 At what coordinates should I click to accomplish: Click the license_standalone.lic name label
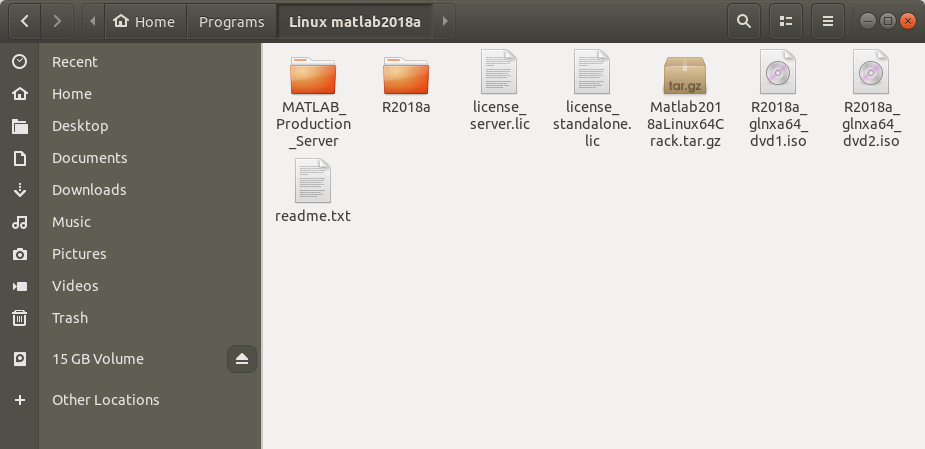592,124
